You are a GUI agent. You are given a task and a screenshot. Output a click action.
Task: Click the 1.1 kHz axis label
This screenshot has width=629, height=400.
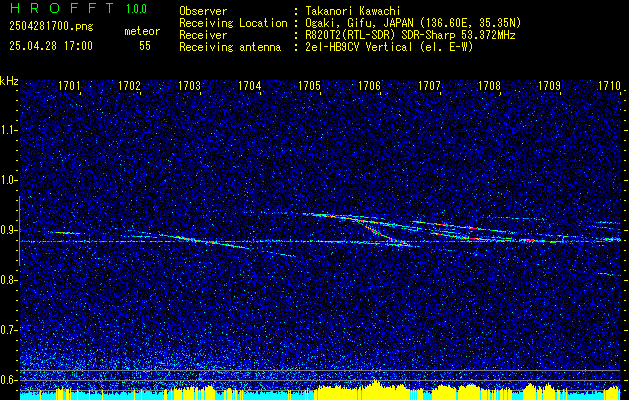pos(8,130)
